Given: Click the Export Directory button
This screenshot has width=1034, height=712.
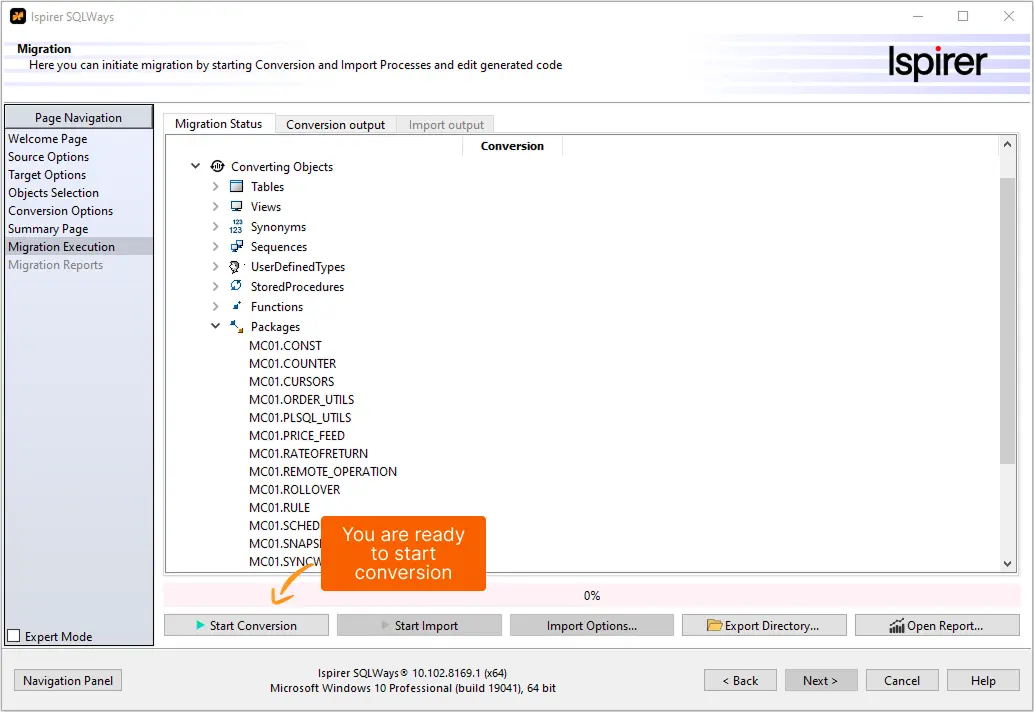Looking at the screenshot, I should click(764, 625).
